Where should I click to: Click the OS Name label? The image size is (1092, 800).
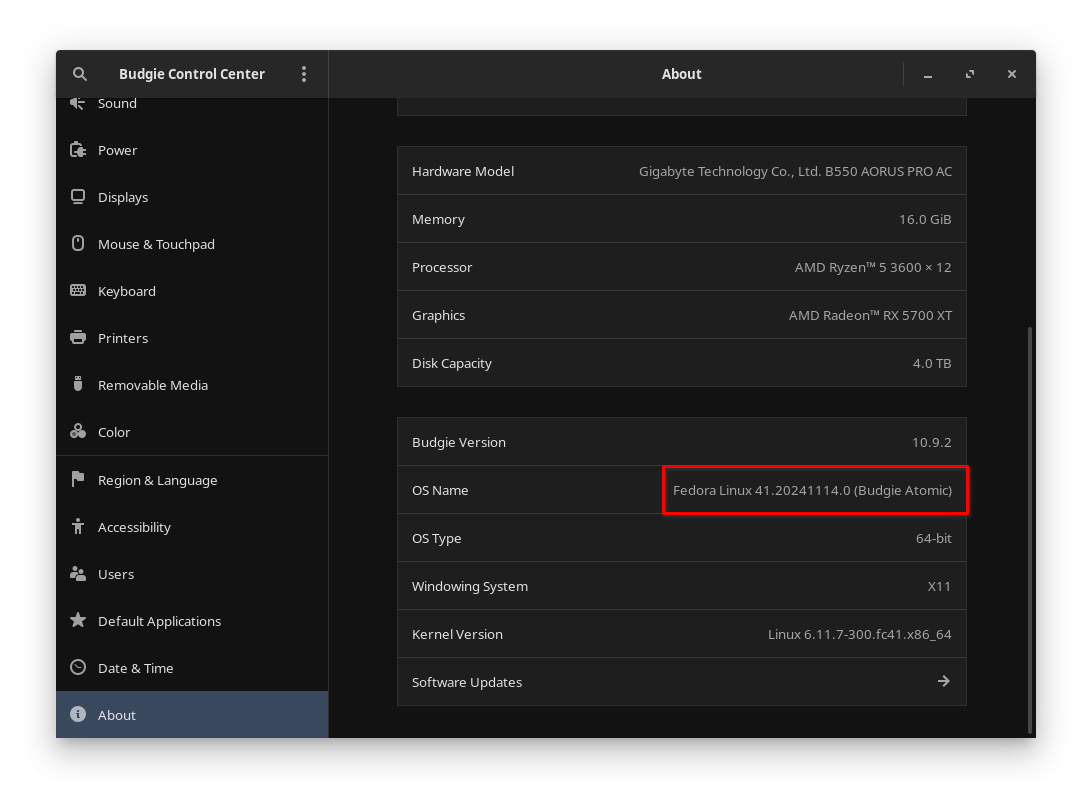[x=440, y=490]
